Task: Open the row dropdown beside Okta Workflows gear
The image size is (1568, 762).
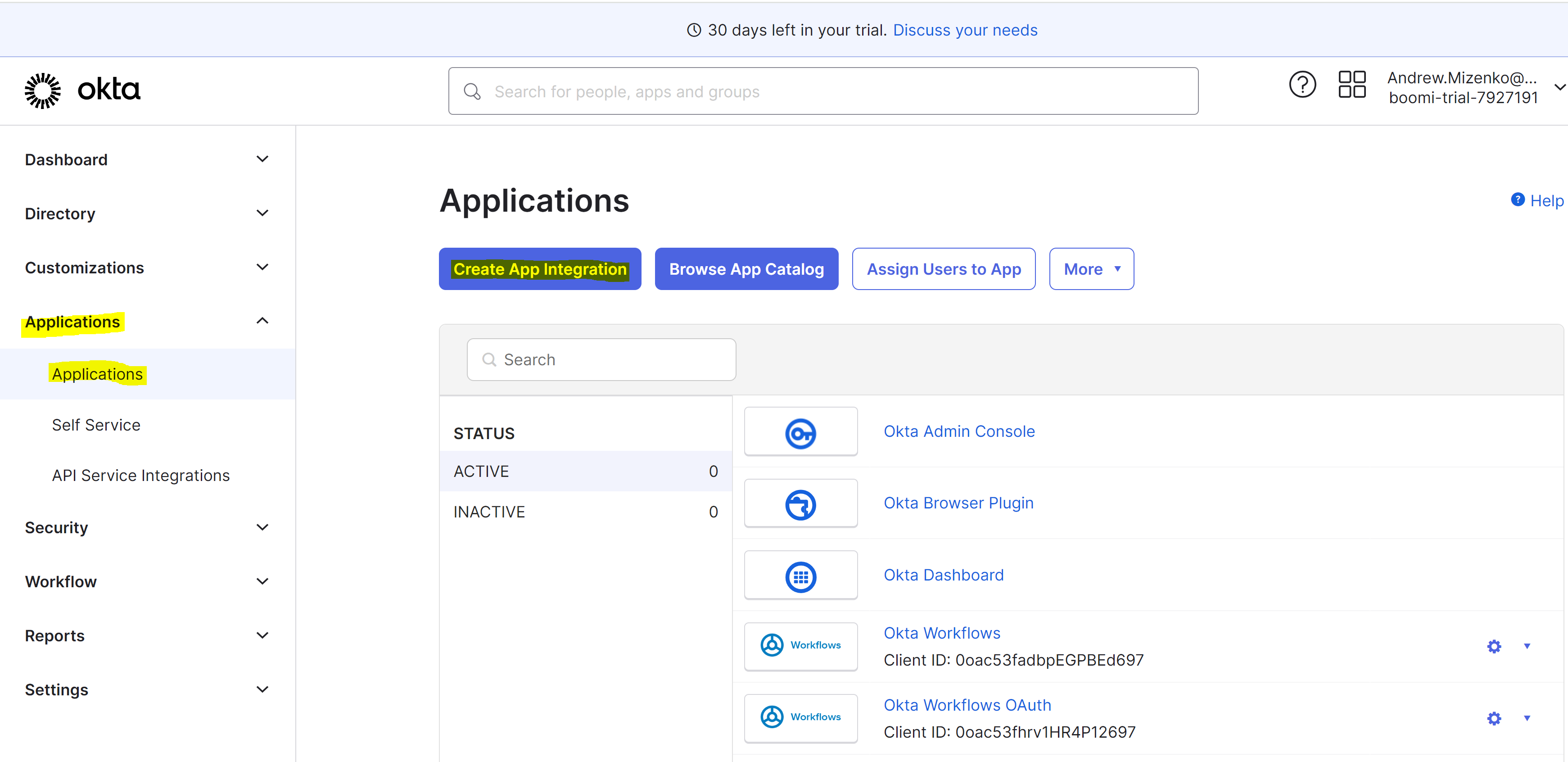Action: pos(1528,646)
